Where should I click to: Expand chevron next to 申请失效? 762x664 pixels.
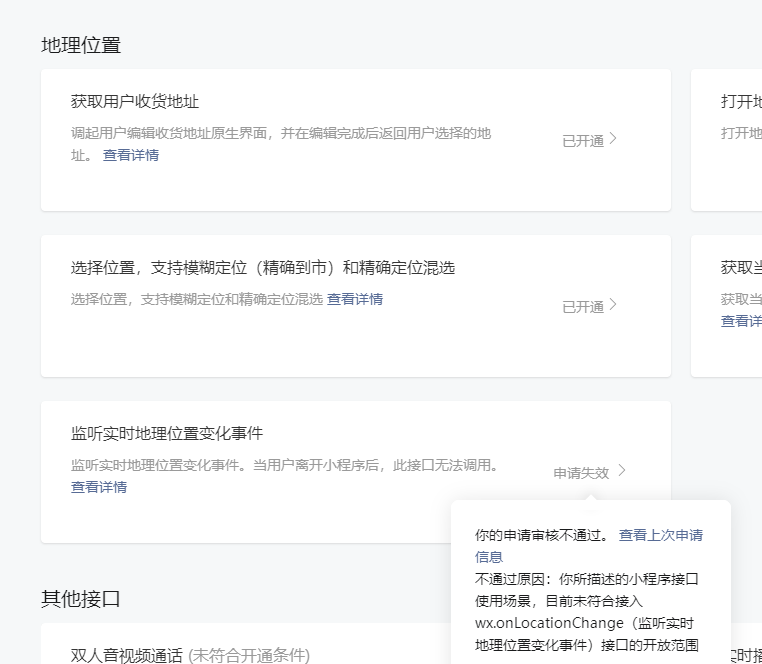[622, 471]
